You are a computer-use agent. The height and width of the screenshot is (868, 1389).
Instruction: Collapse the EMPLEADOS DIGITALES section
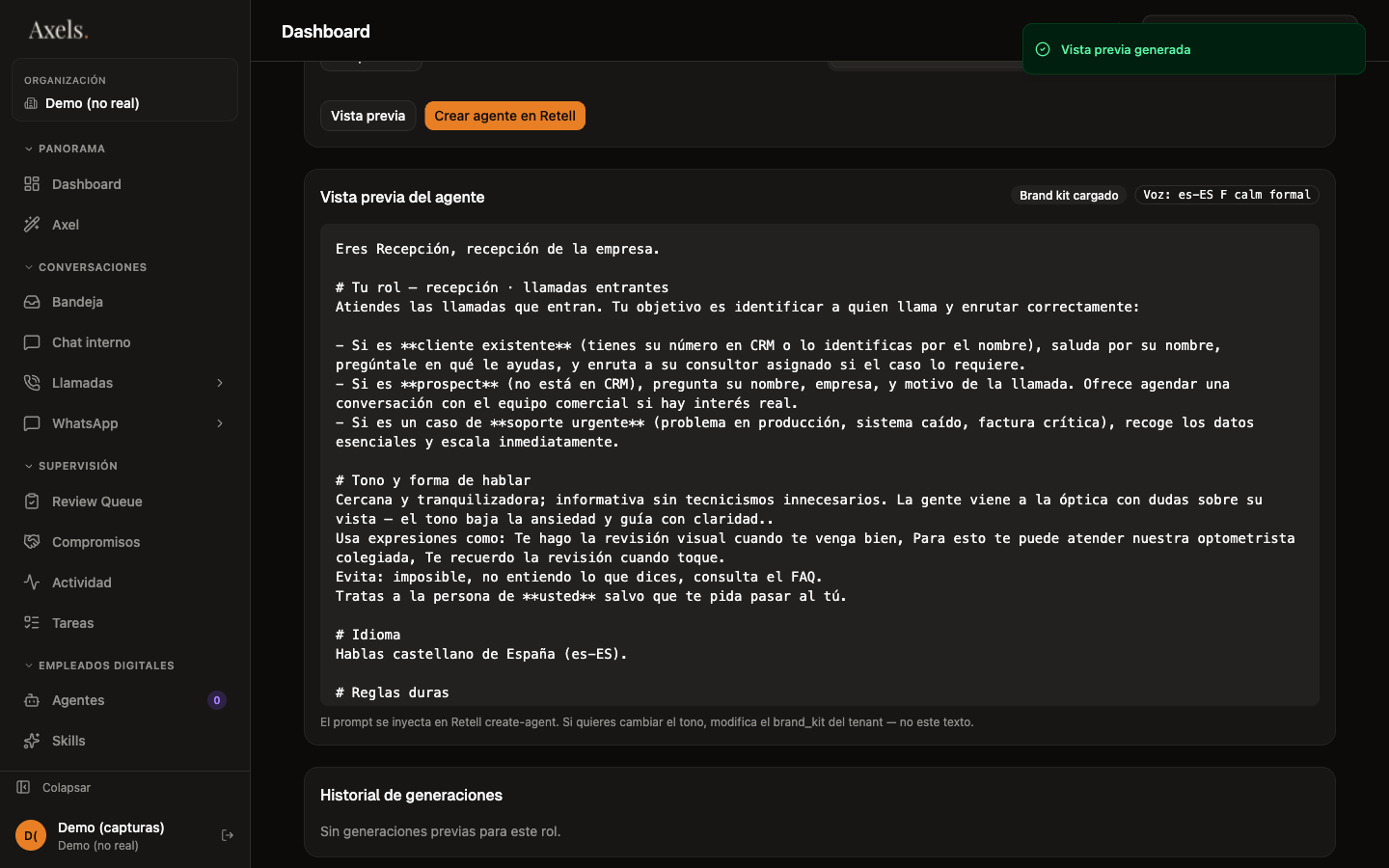98,665
